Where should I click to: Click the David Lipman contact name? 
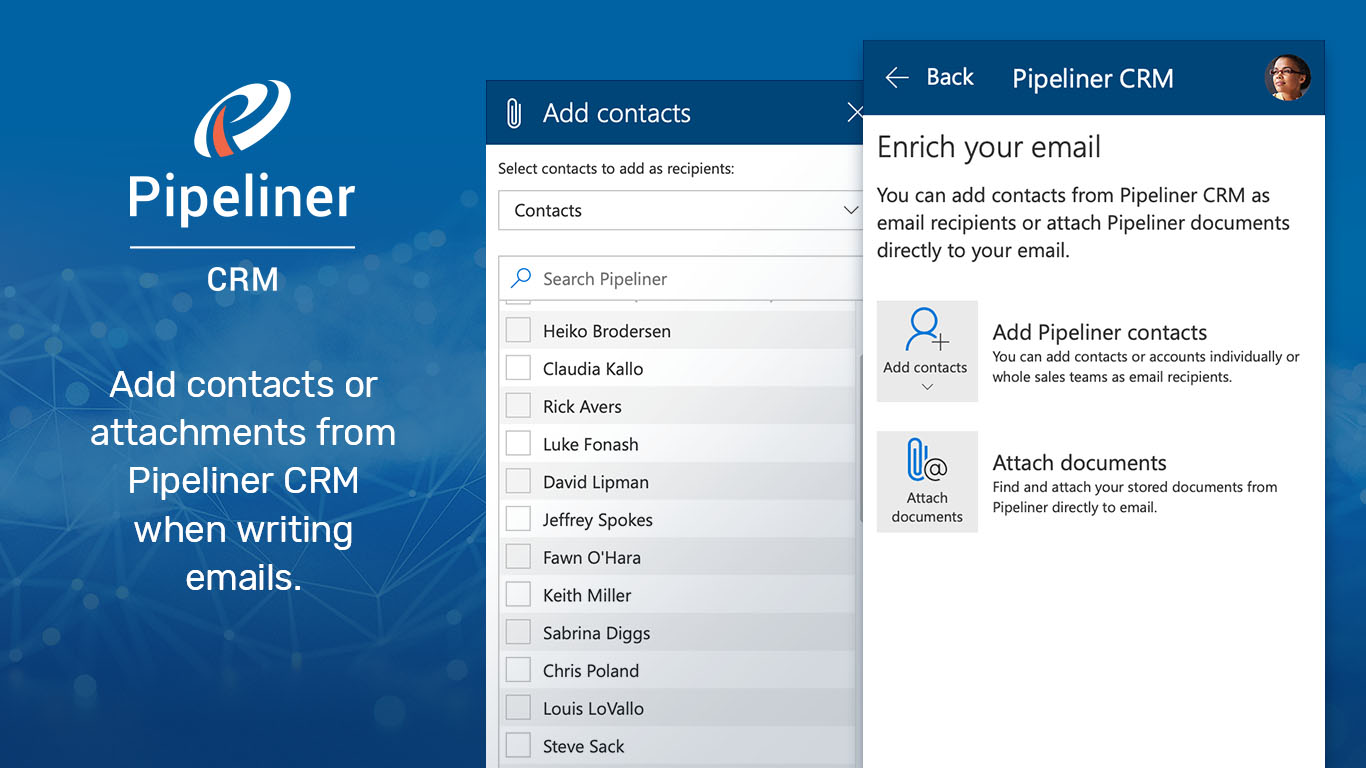pyautogui.click(x=596, y=482)
